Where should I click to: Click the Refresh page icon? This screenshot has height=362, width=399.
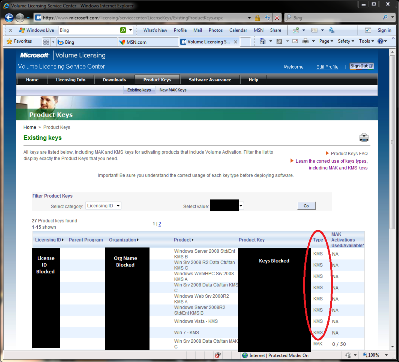click(x=267, y=17)
